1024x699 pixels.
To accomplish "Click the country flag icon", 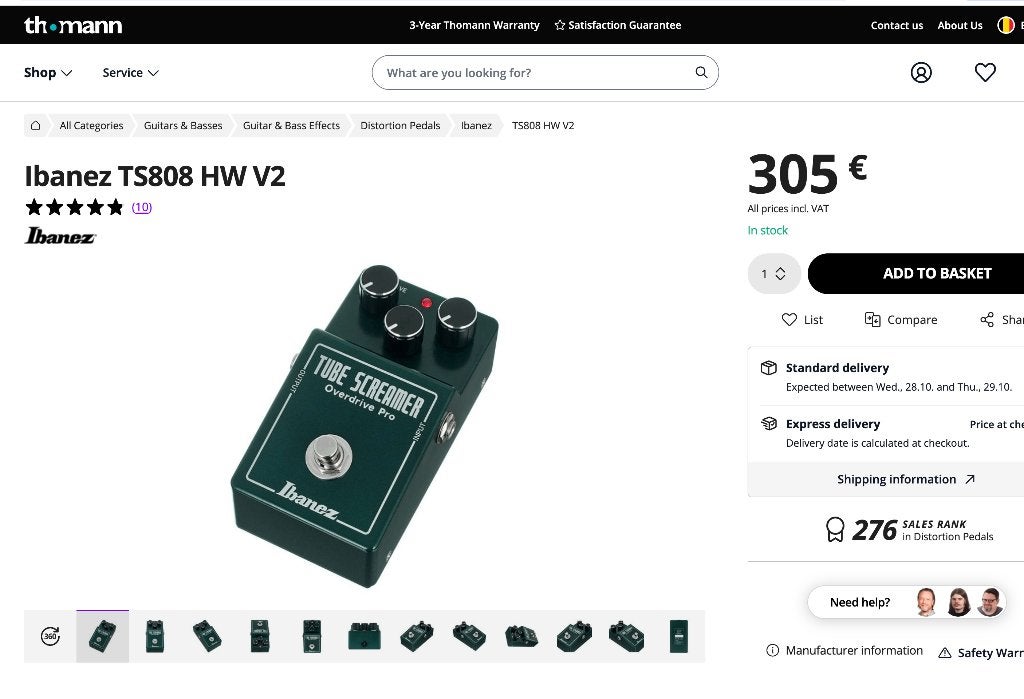I will (1006, 25).
